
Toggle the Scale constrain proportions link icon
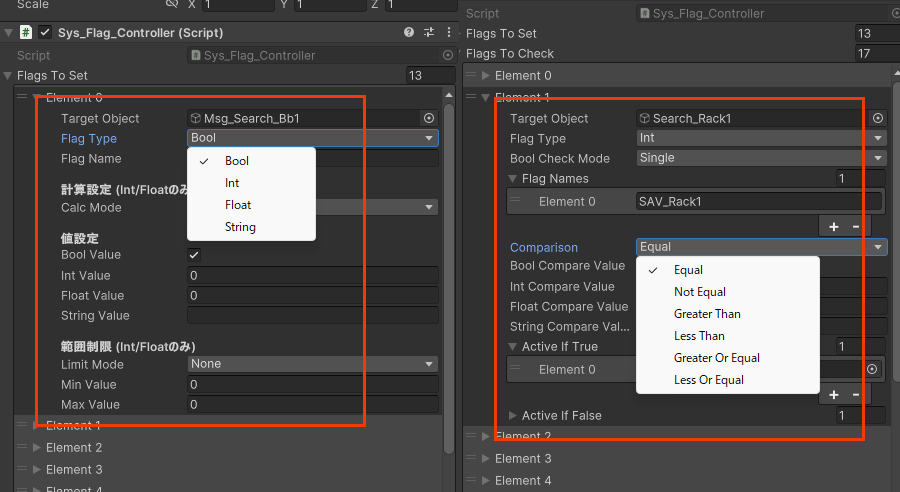pyautogui.click(x=172, y=4)
